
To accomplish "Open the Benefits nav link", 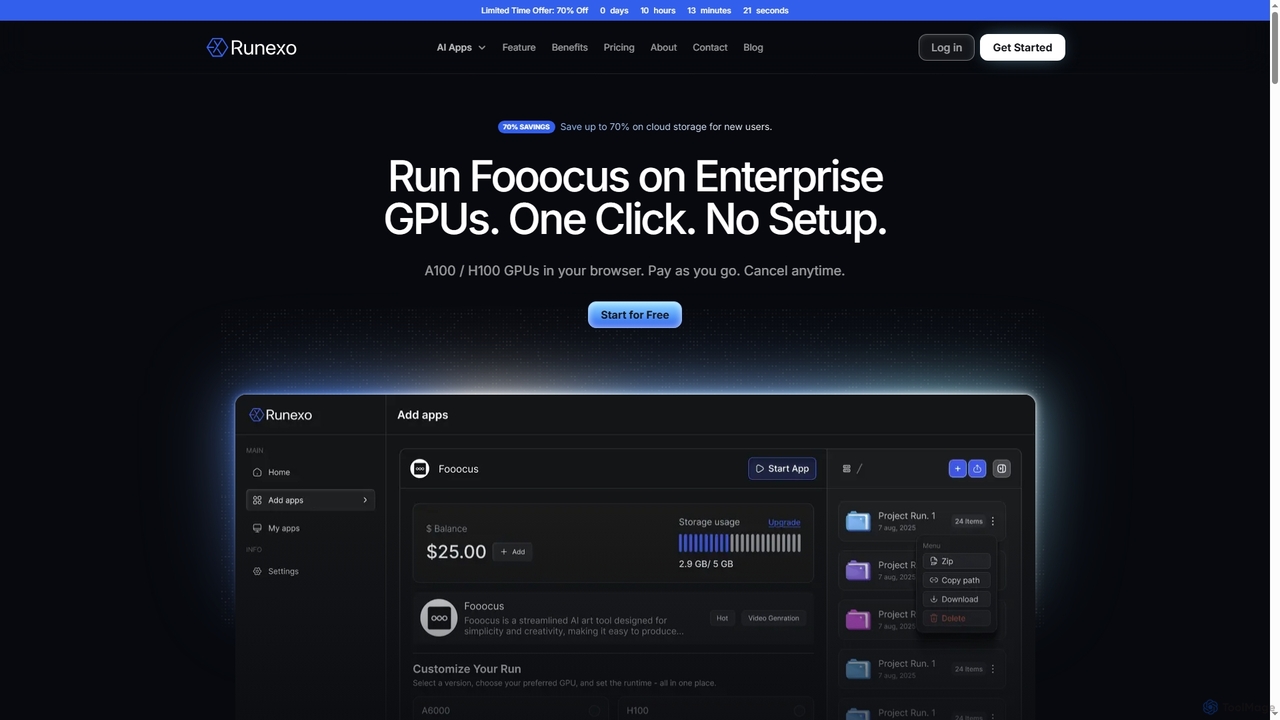I will pyautogui.click(x=570, y=47).
